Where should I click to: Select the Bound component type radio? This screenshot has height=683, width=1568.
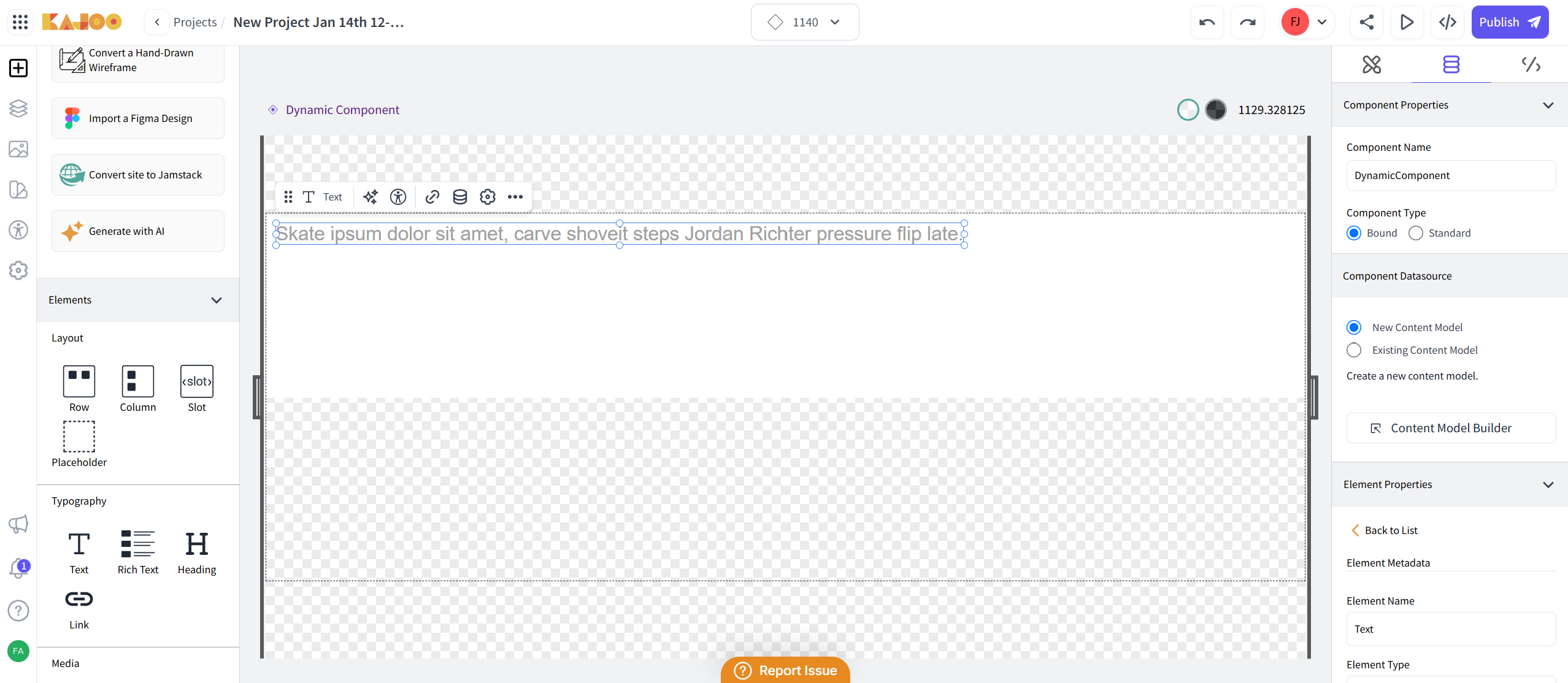(1354, 233)
